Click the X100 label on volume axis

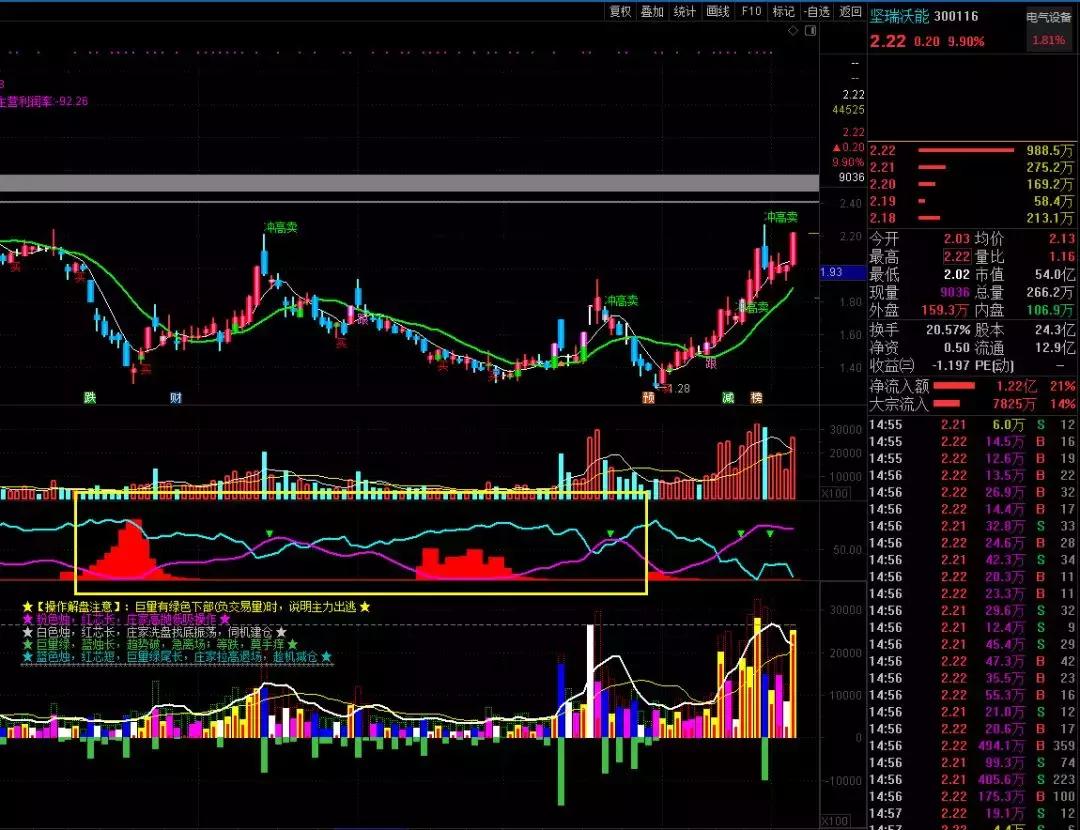click(835, 493)
